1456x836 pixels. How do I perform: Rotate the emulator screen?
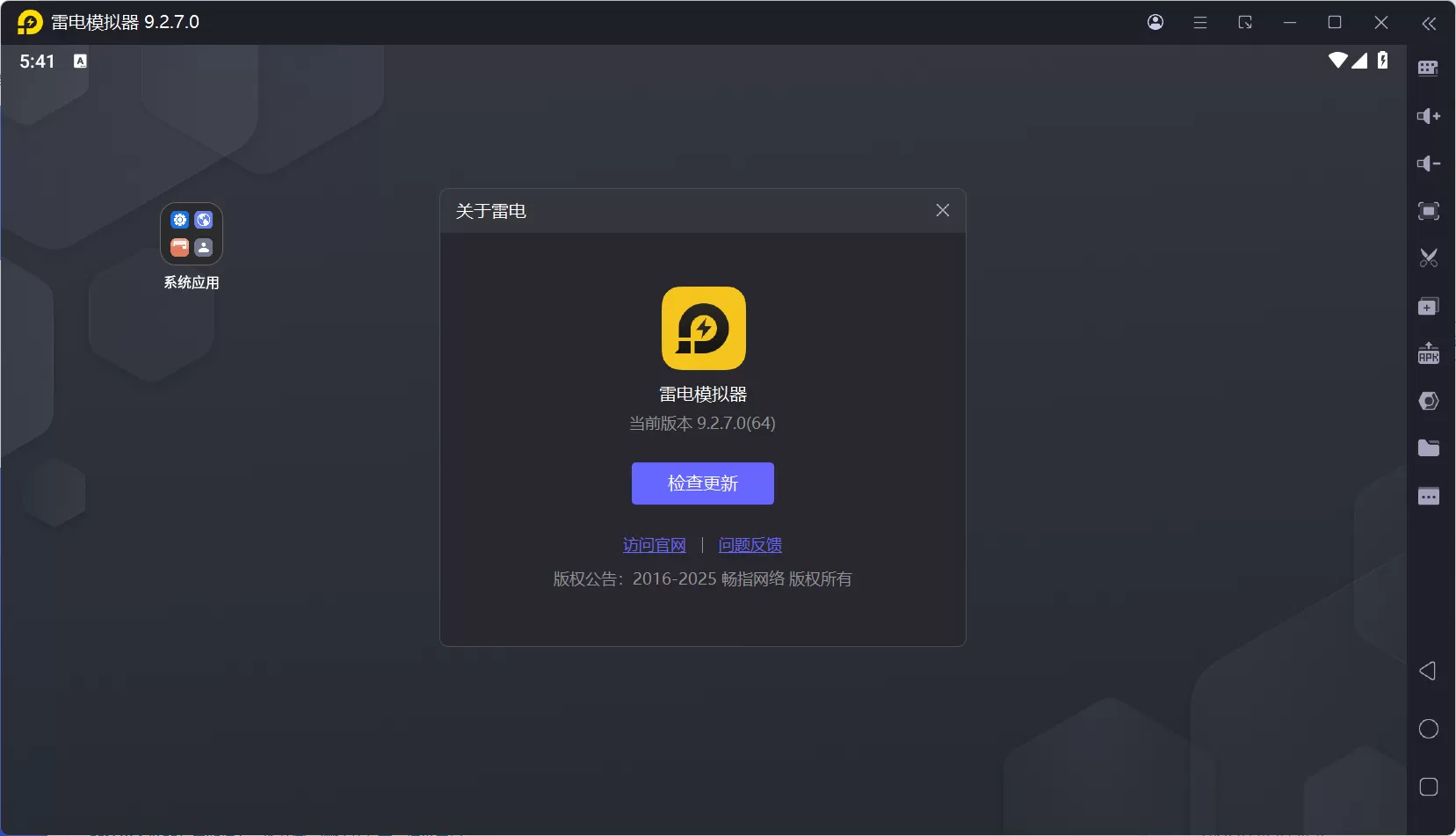pyautogui.click(x=1245, y=23)
